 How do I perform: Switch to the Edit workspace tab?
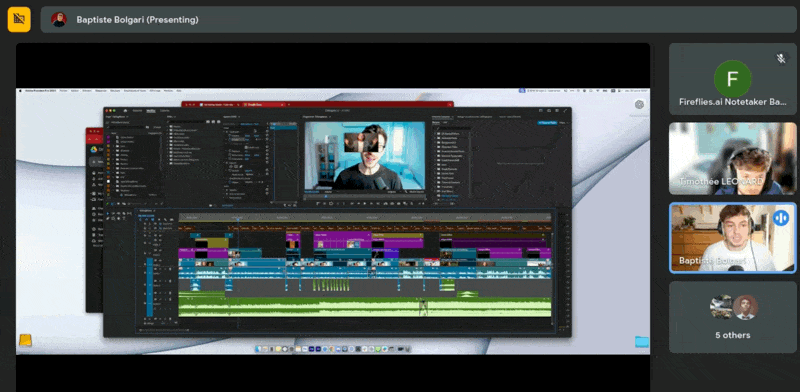[x=151, y=110]
